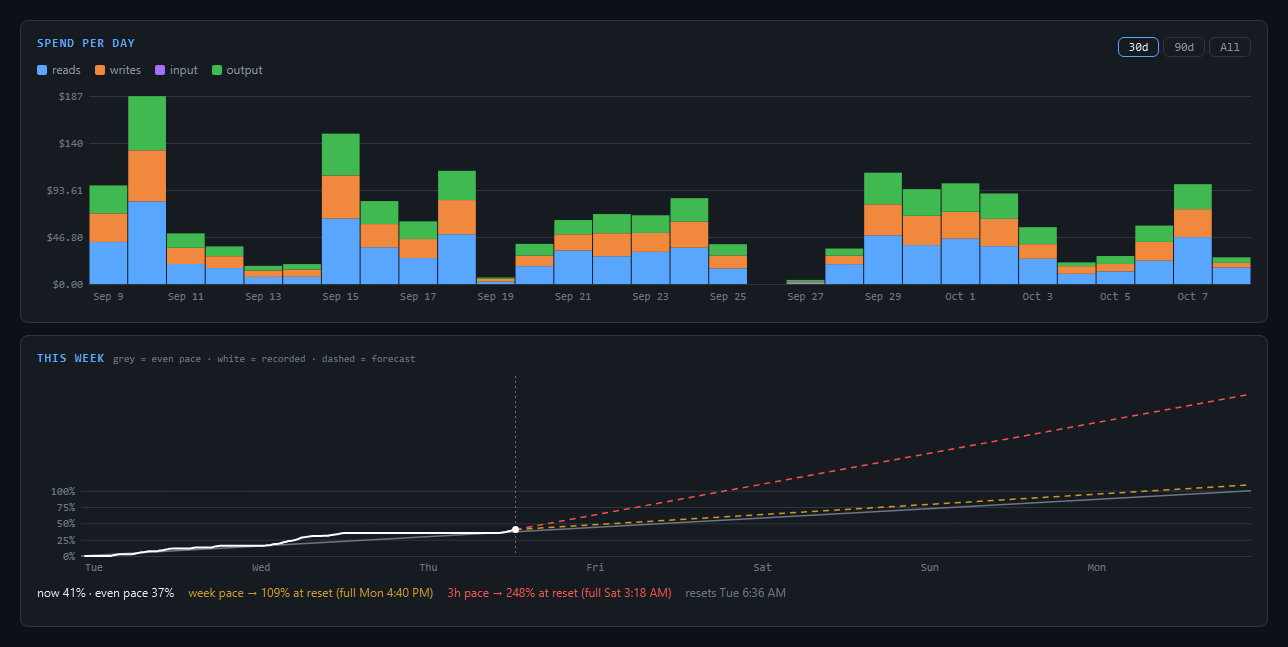Image resolution: width=1288 pixels, height=647 pixels.
Task: Click the 75% axis label
Action: [x=66, y=507]
